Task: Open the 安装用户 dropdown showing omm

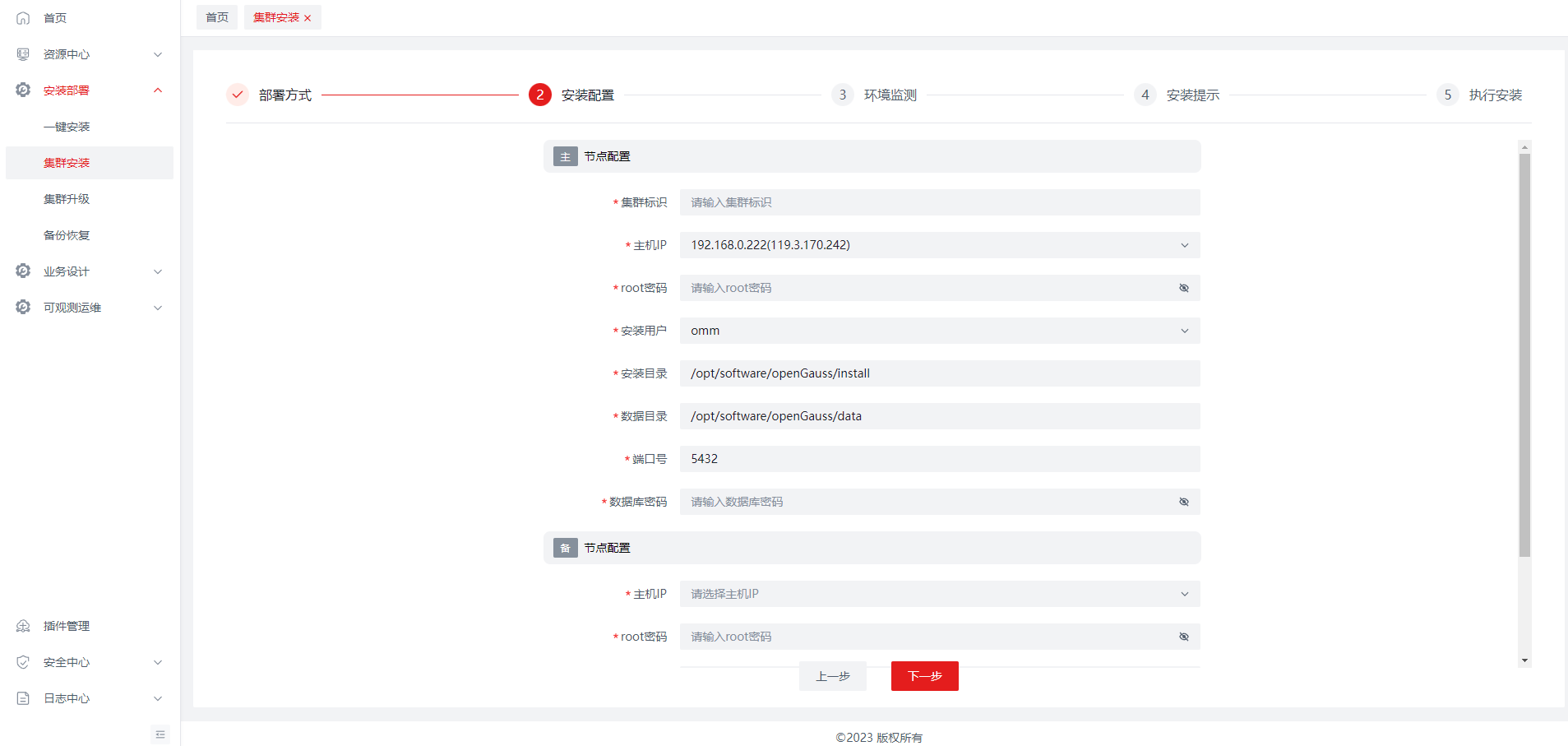Action: tap(939, 331)
